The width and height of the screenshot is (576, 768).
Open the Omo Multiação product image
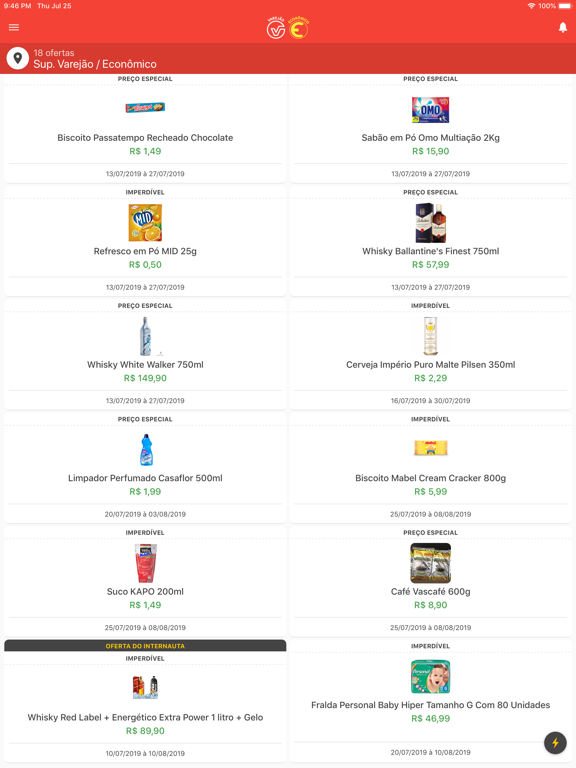(x=430, y=110)
